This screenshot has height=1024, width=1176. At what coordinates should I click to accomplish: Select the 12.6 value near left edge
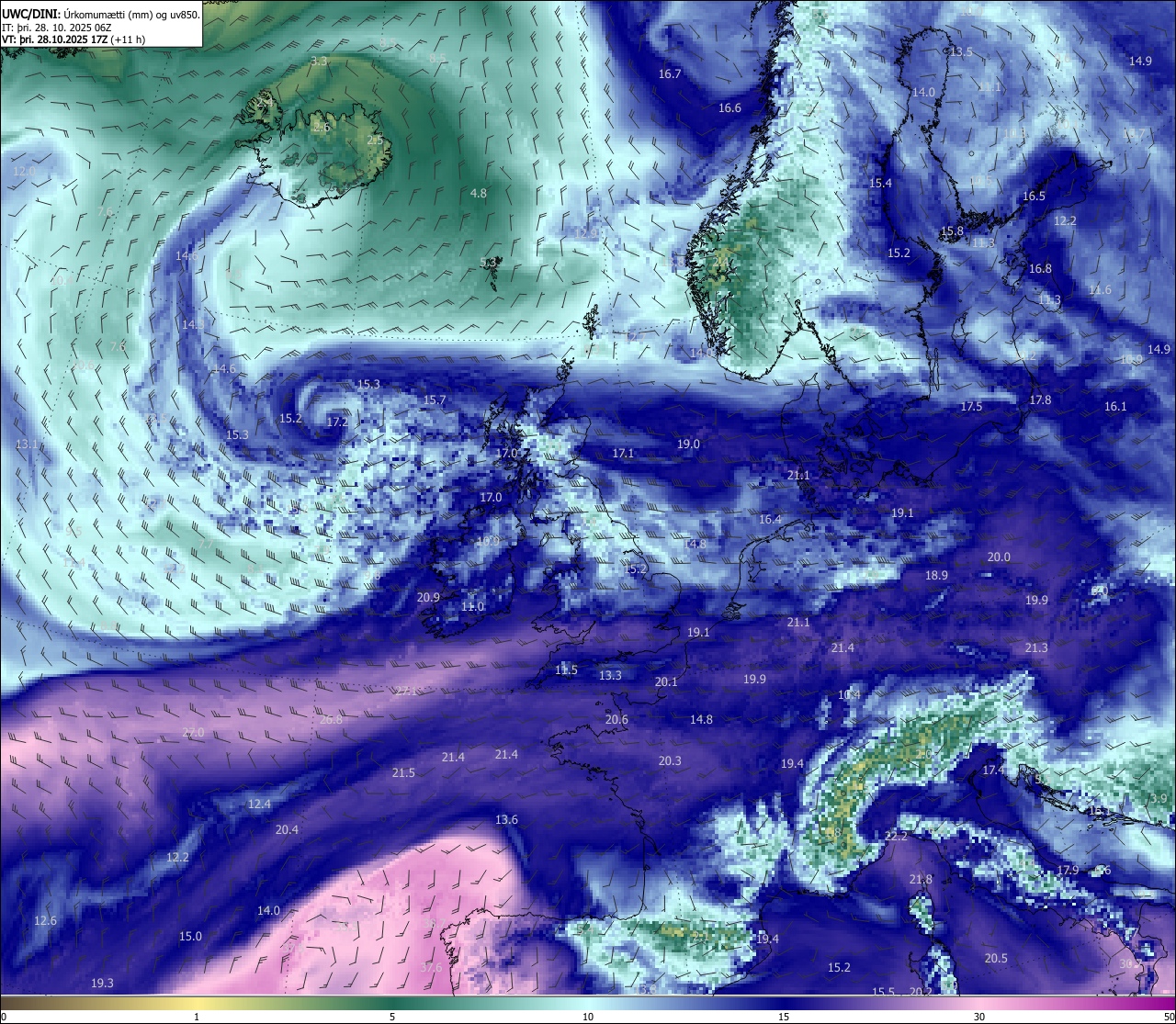(x=45, y=921)
